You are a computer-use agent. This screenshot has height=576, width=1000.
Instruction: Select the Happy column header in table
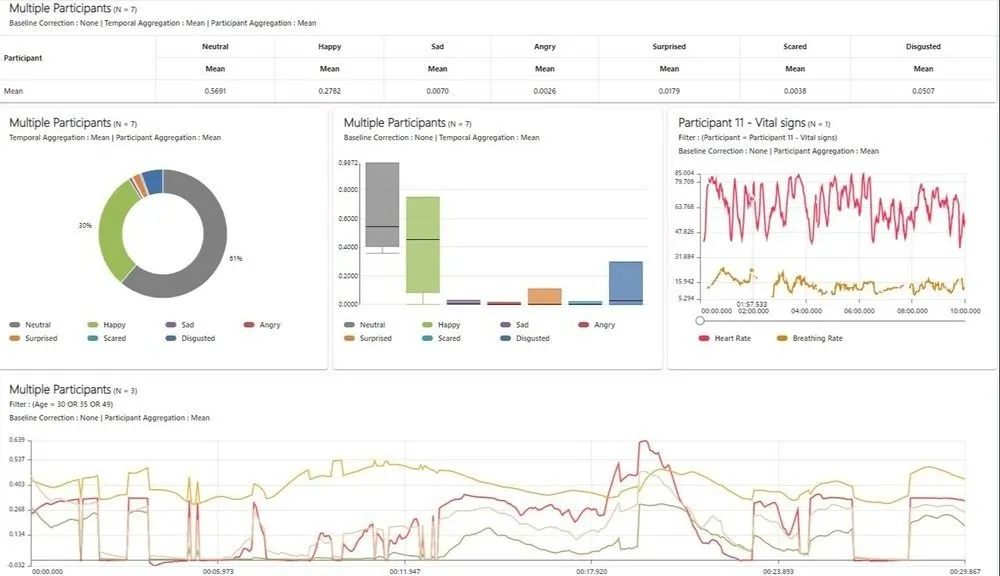329,46
